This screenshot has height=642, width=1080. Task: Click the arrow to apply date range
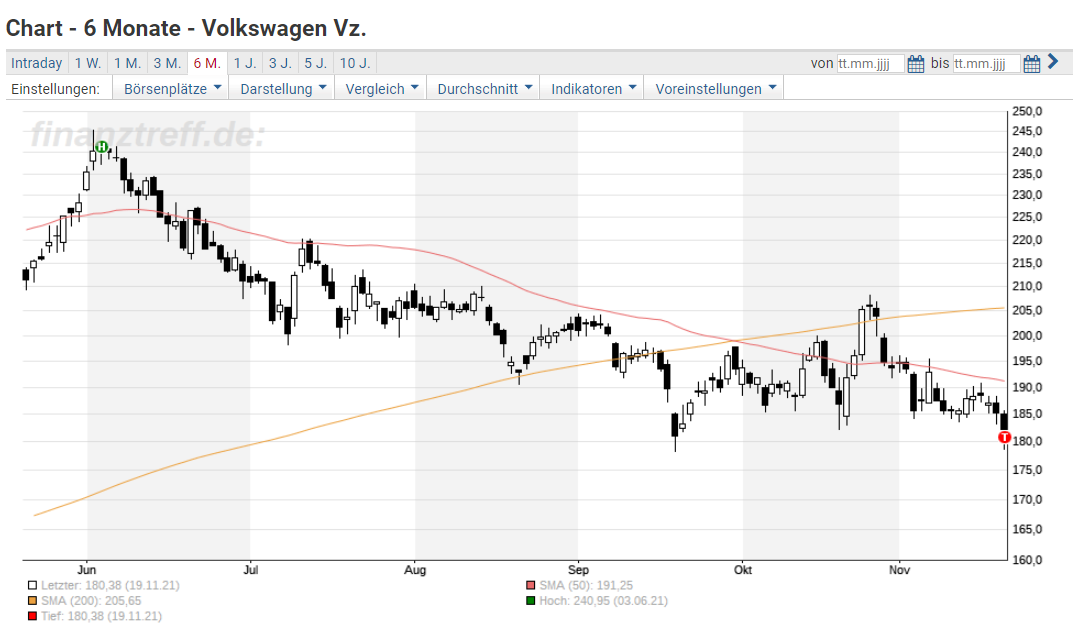point(1052,61)
